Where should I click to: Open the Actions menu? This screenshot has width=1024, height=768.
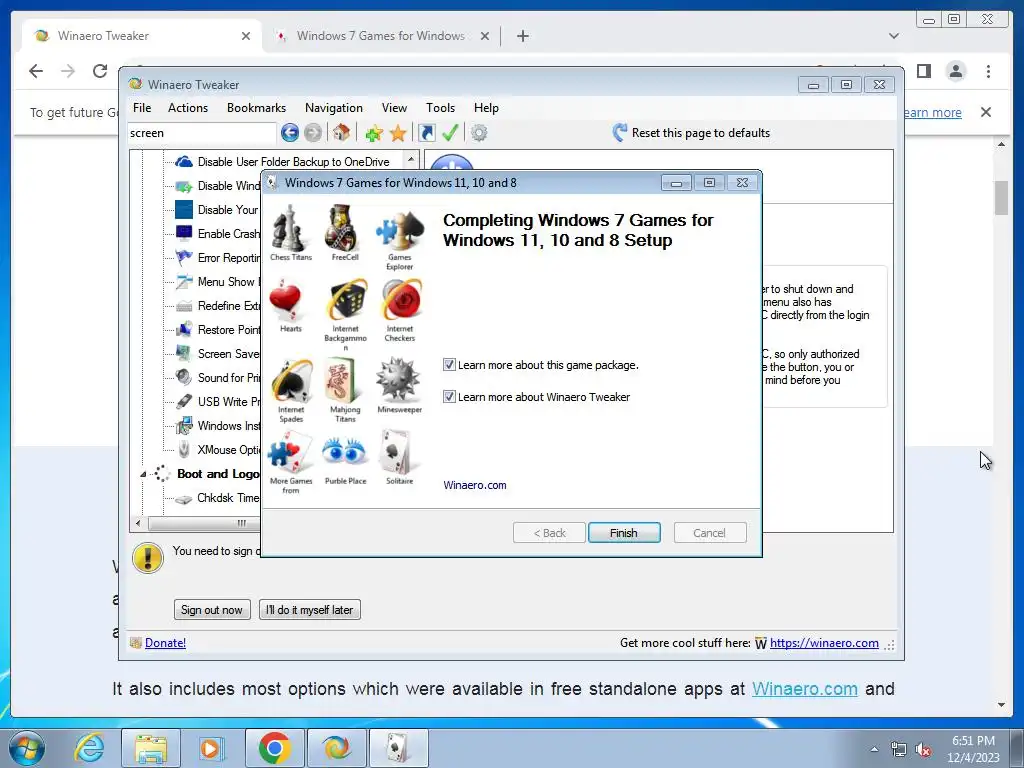pos(188,108)
